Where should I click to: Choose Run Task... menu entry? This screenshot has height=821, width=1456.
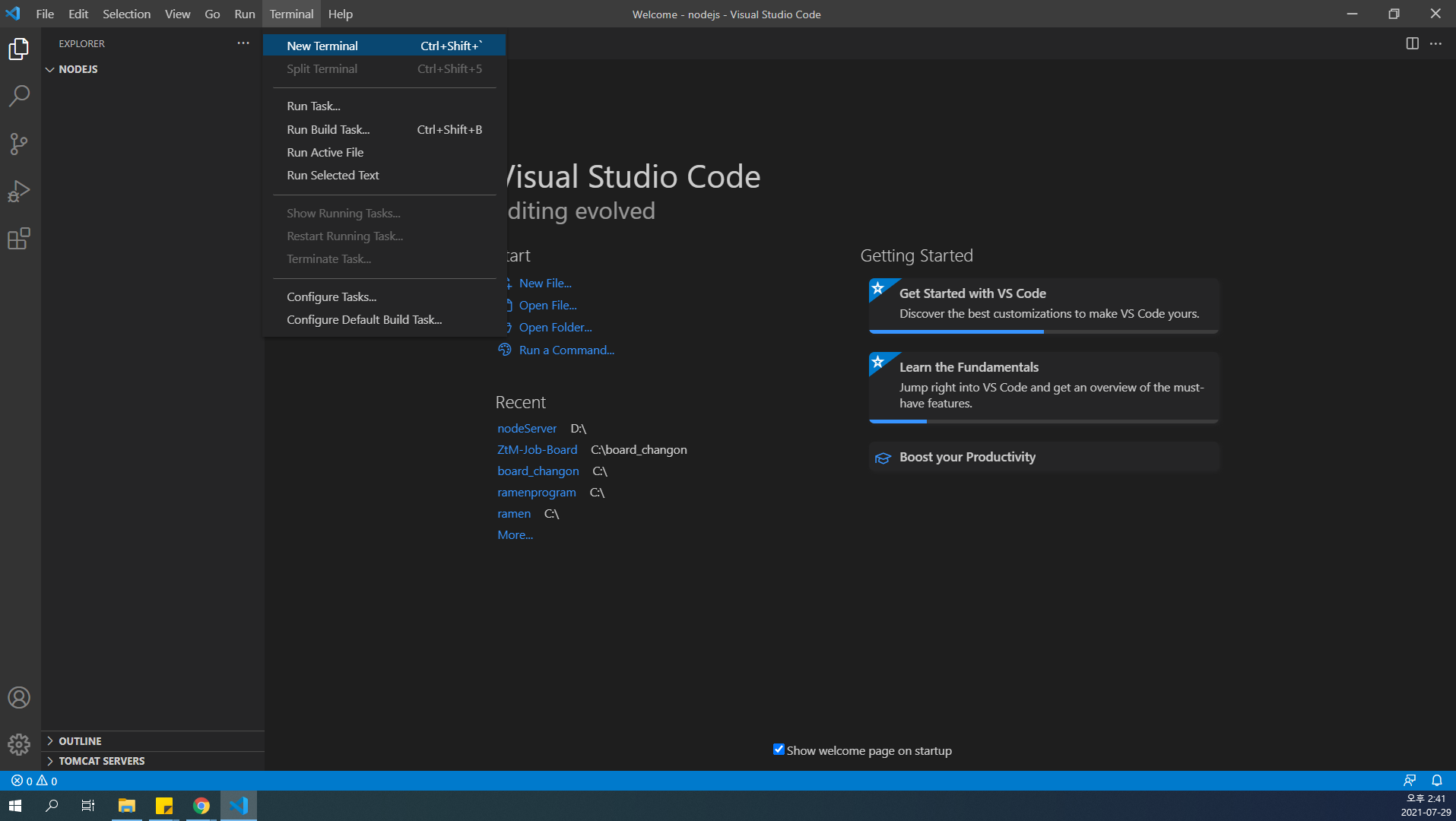pyautogui.click(x=384, y=106)
